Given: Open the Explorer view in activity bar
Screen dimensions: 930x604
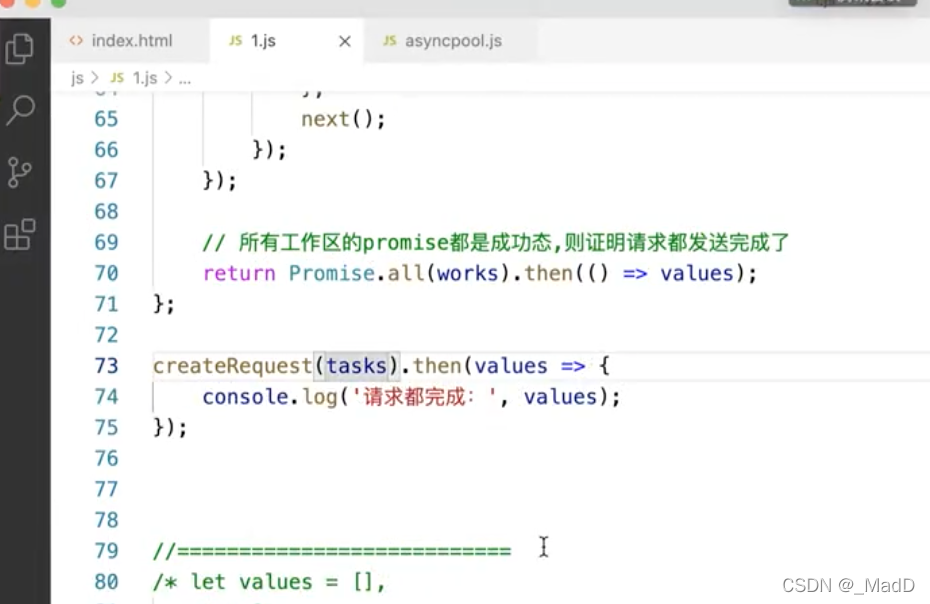Looking at the screenshot, I should [20, 49].
